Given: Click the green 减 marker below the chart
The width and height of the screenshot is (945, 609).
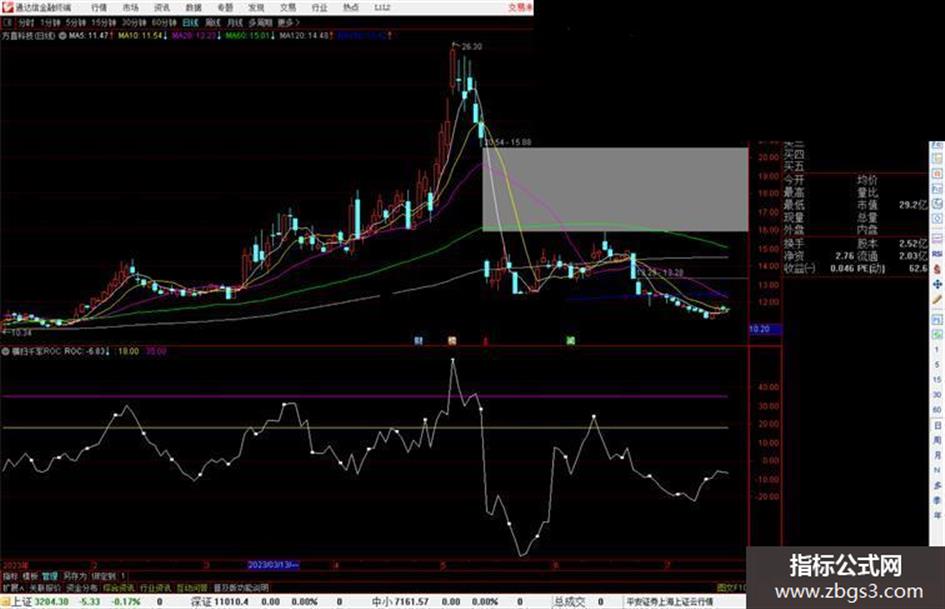Looking at the screenshot, I should point(570,341).
